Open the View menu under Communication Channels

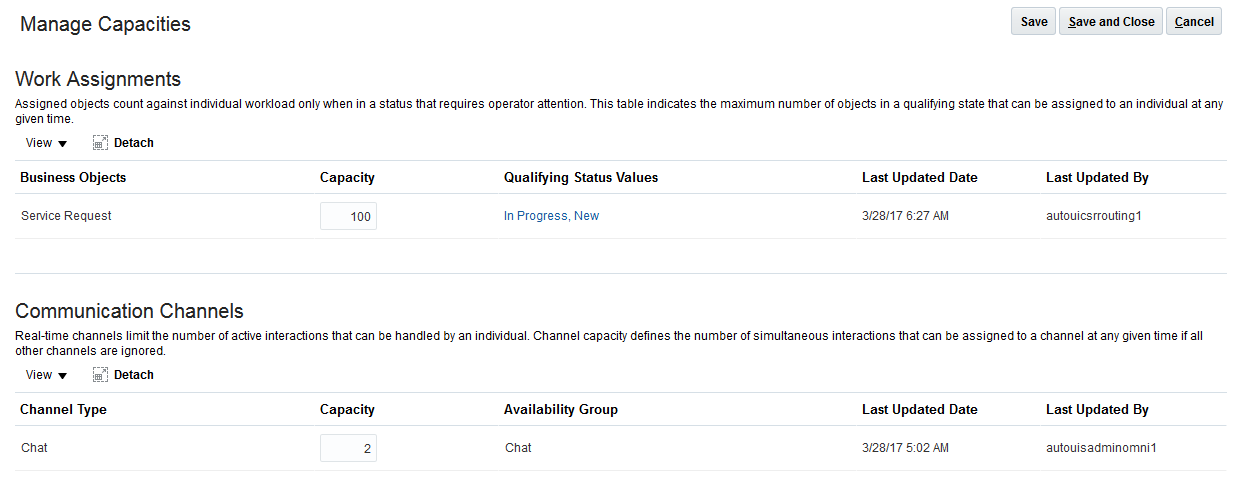[x=46, y=375]
